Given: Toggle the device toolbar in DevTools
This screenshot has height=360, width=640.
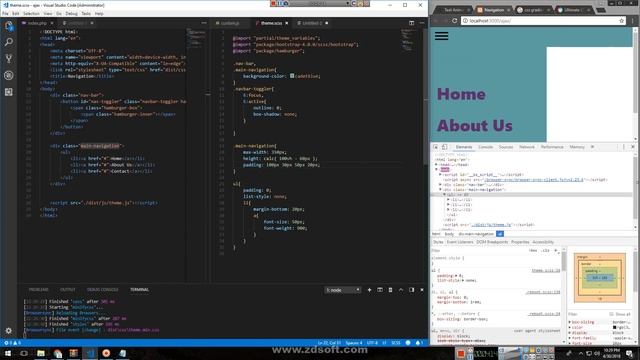Looking at the screenshot, I should point(444,147).
